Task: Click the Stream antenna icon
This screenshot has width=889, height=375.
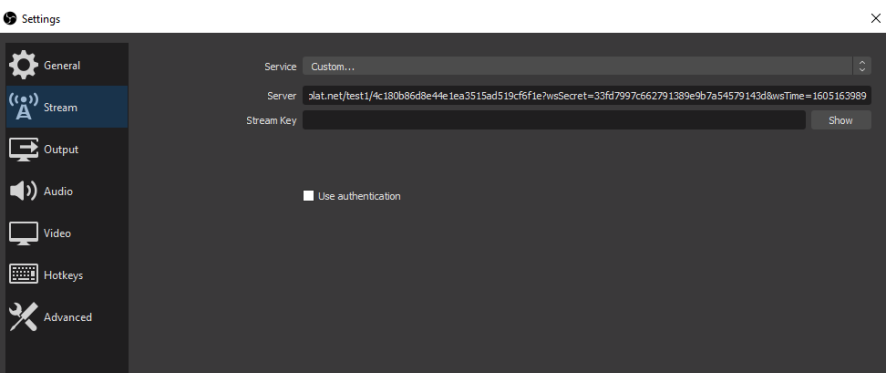Action: (23, 107)
